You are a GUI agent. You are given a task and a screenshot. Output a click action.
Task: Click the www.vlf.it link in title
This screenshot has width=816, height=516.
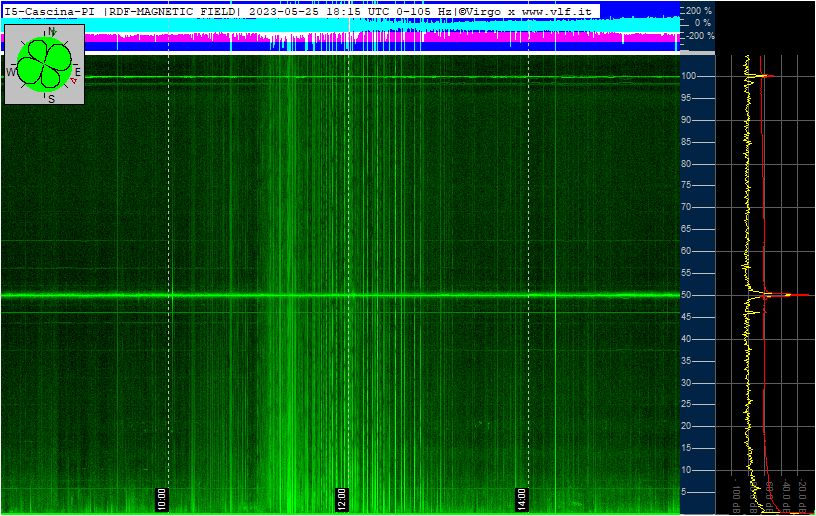coord(556,11)
